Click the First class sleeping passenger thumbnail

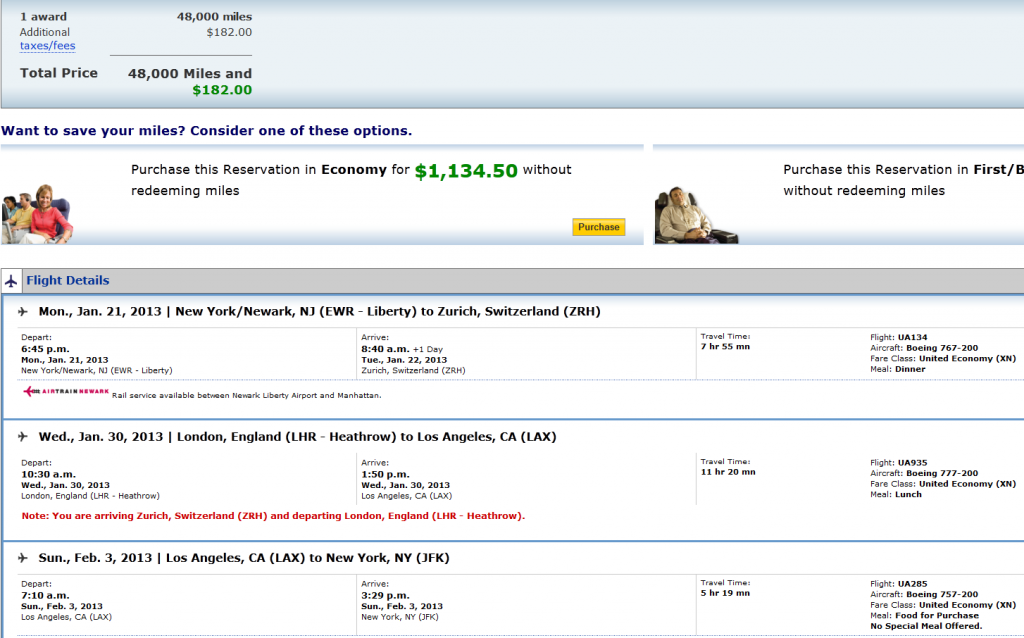696,215
